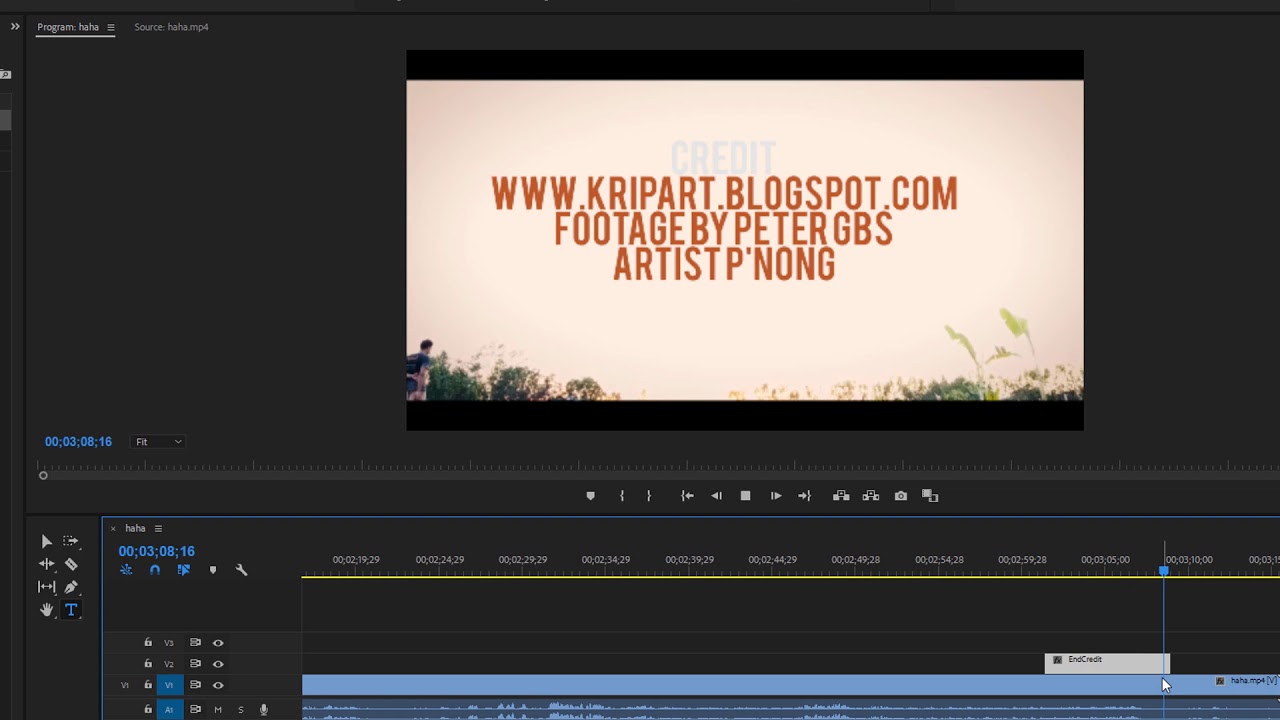
Task: Open the haha sequence panel menu
Action: coord(158,528)
